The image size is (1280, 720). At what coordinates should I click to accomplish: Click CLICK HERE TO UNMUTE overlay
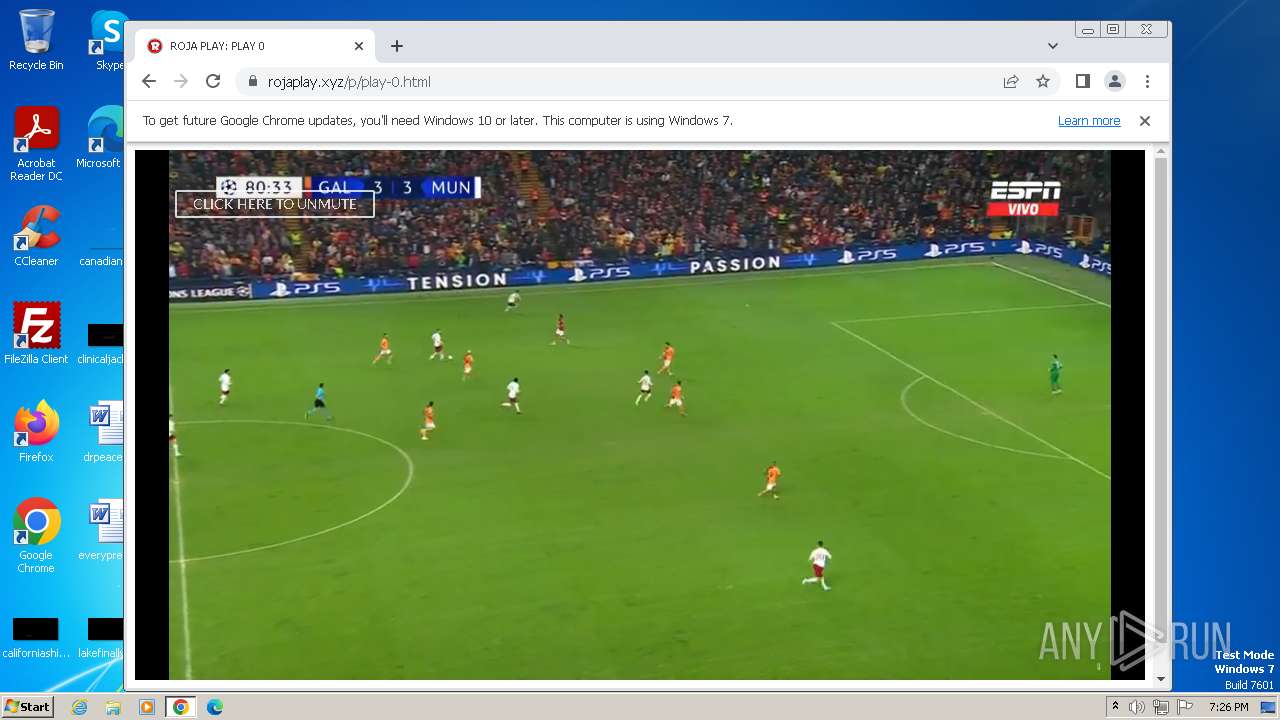[x=275, y=204]
